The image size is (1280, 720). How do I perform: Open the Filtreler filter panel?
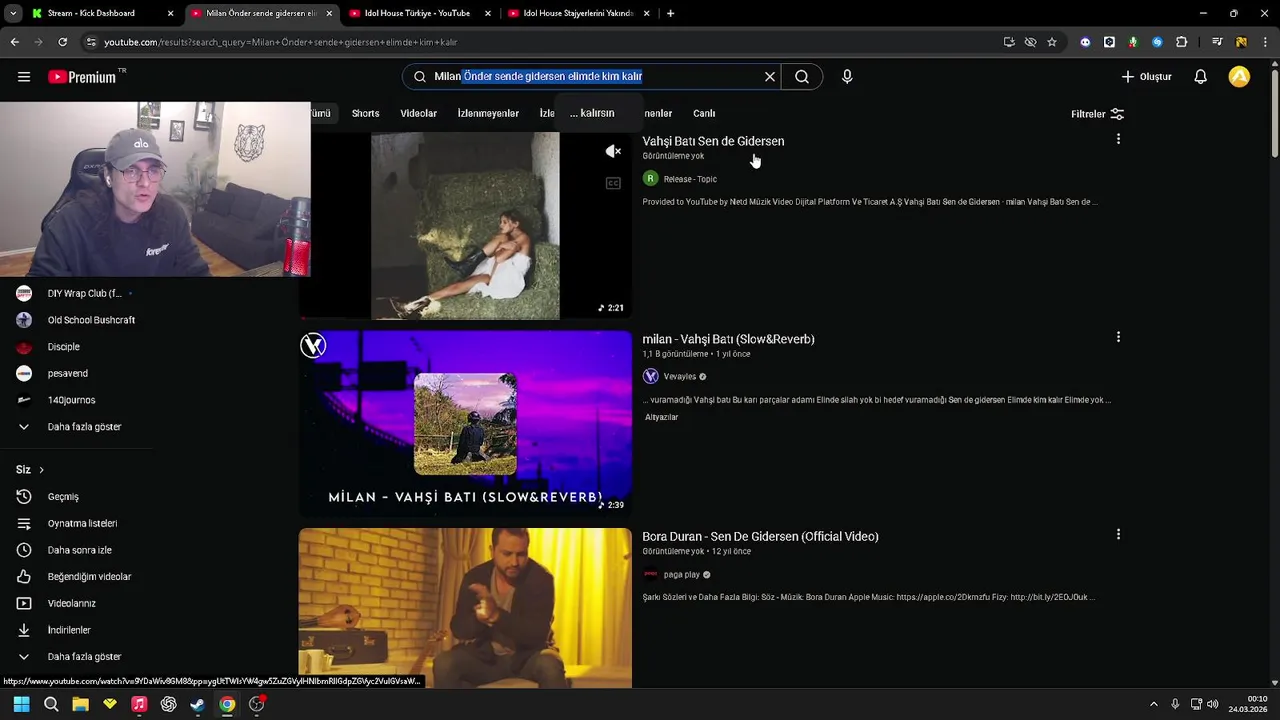click(x=1097, y=114)
